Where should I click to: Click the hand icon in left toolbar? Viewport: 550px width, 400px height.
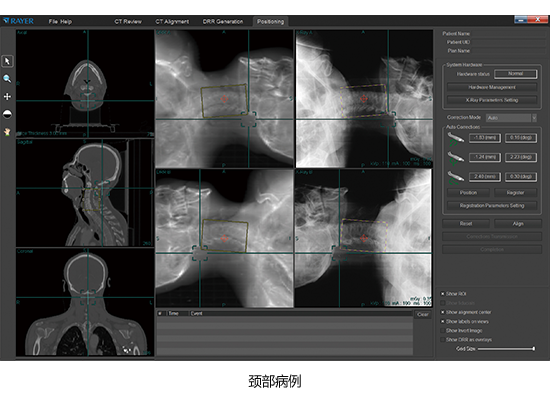7,132
